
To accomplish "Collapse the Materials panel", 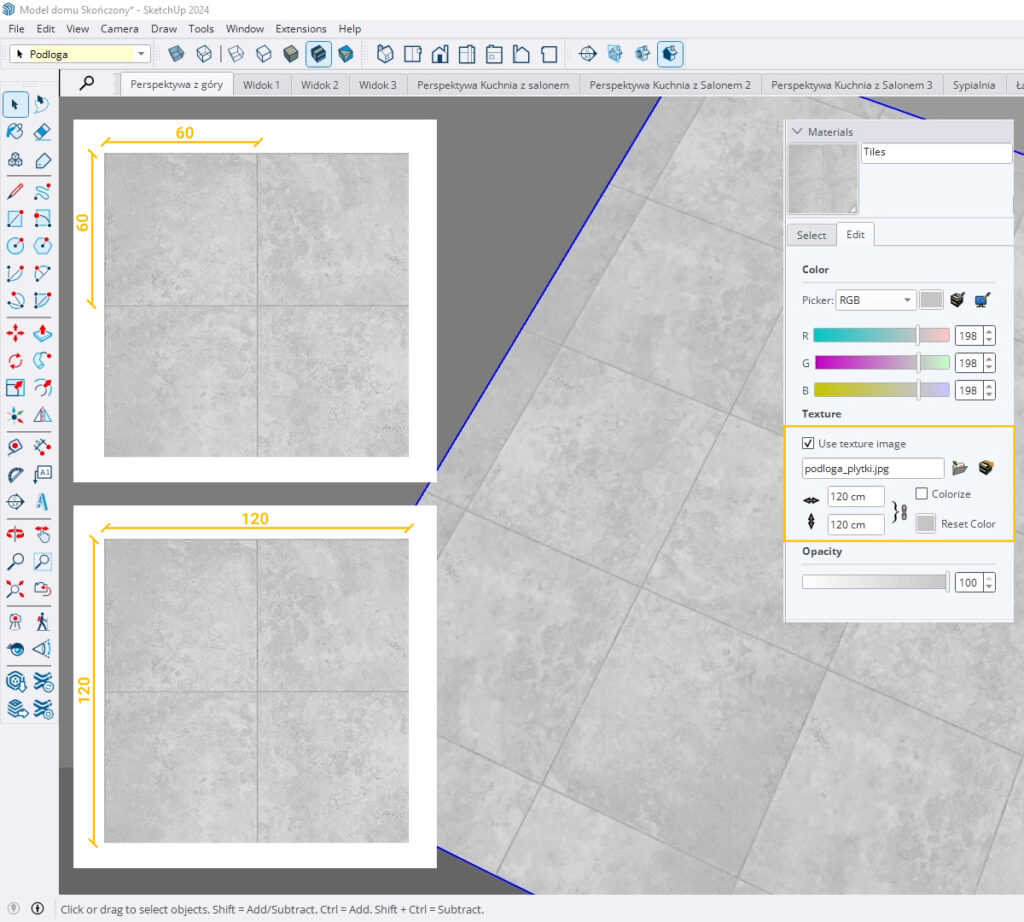I will click(x=797, y=131).
